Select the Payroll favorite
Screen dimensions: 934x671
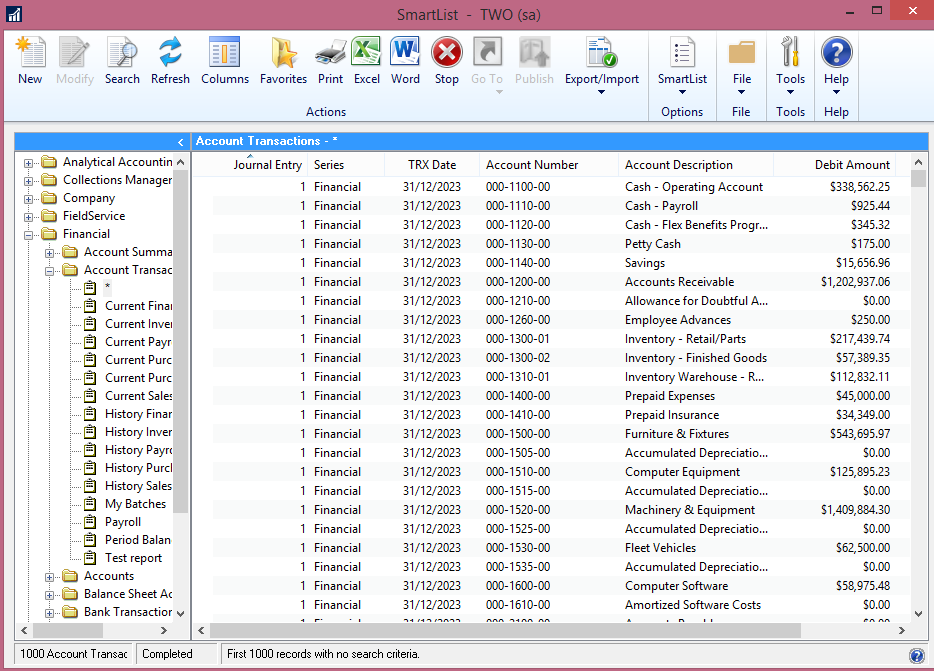[x=123, y=521]
